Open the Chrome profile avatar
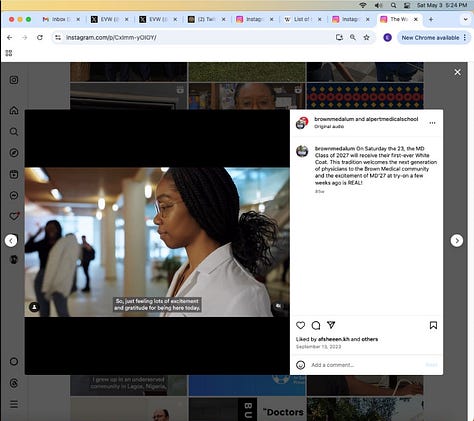 click(387, 38)
